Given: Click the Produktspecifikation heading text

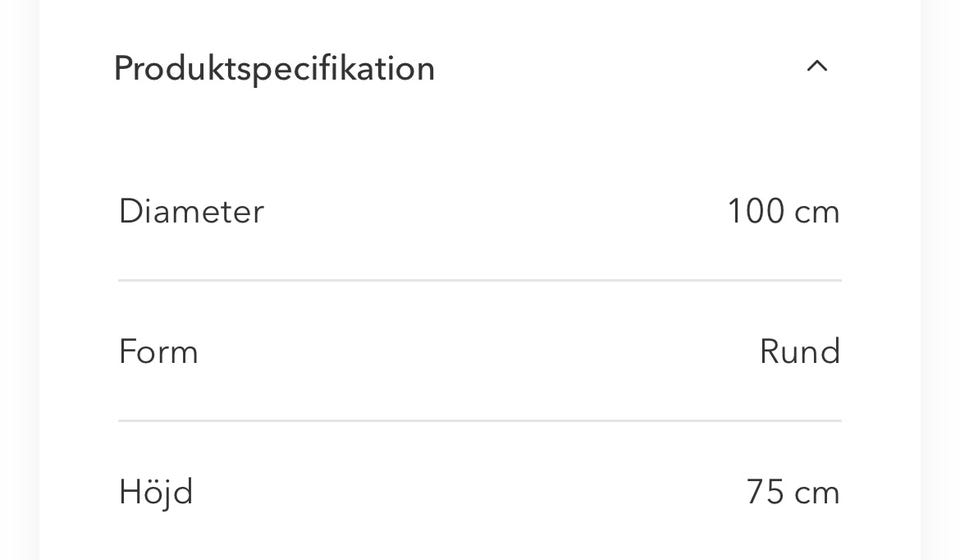Looking at the screenshot, I should pos(274,68).
